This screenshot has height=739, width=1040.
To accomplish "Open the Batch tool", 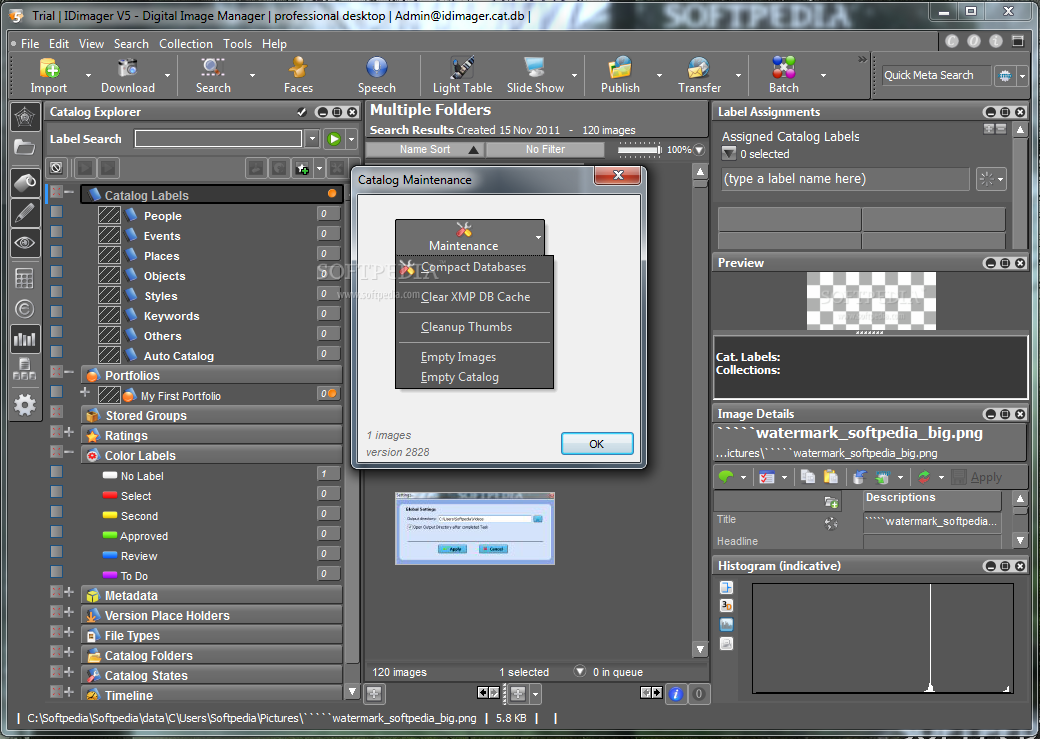I will click(x=783, y=75).
